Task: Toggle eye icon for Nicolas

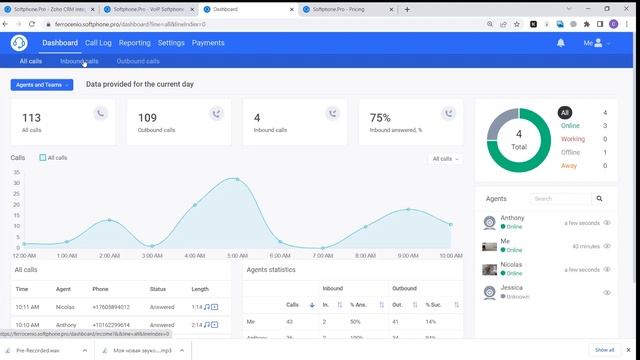Action: (x=607, y=269)
